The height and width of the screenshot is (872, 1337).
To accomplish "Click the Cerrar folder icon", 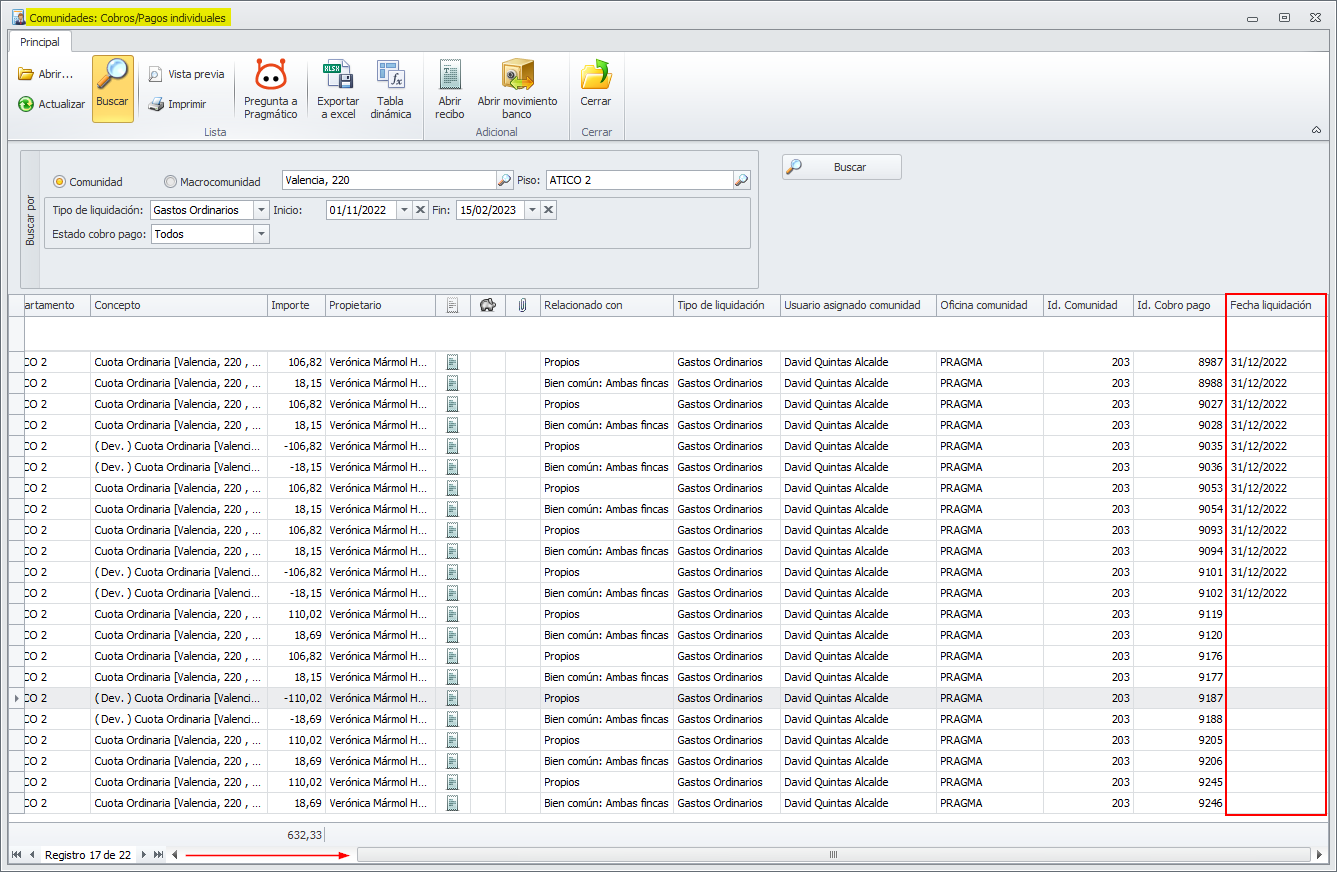I will [596, 77].
